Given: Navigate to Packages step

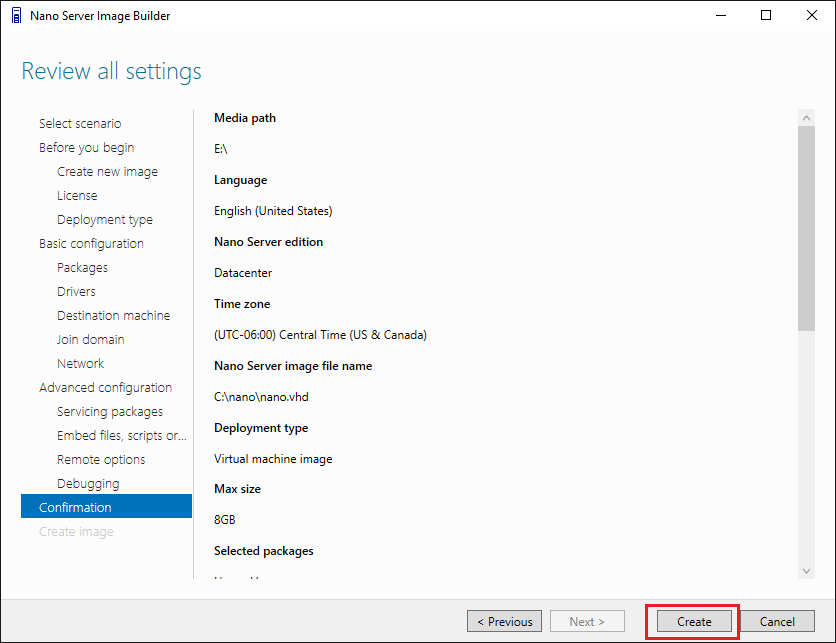Looking at the screenshot, I should (x=82, y=268).
